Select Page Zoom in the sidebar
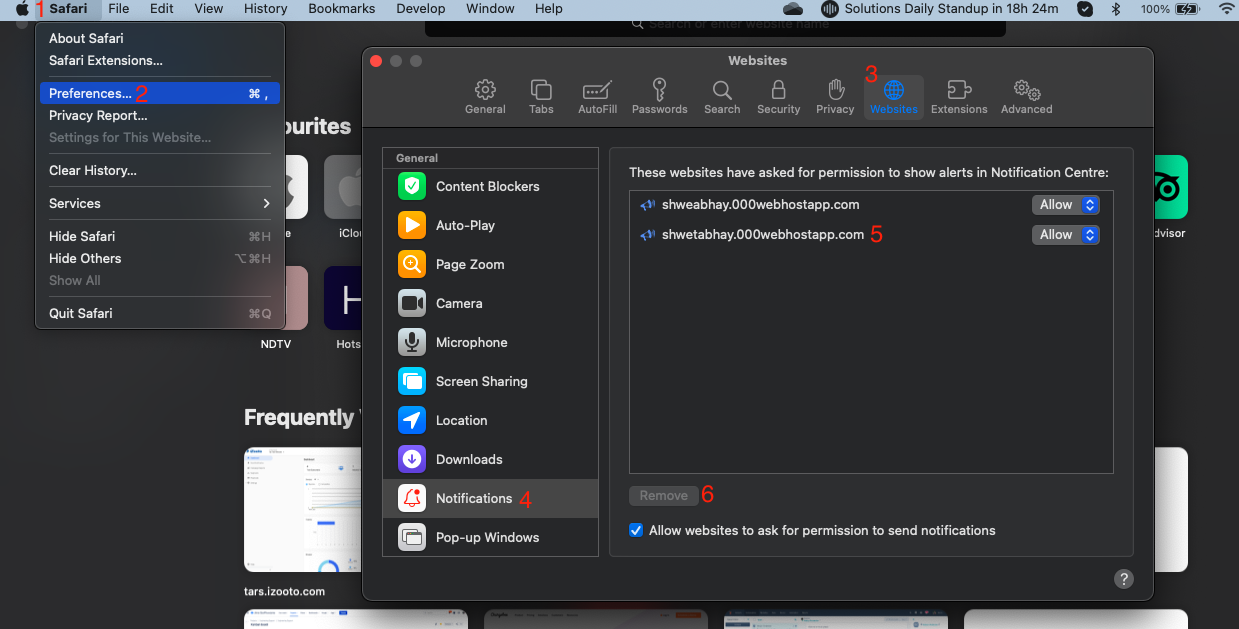Viewport: 1239px width, 629px height. click(x=490, y=264)
